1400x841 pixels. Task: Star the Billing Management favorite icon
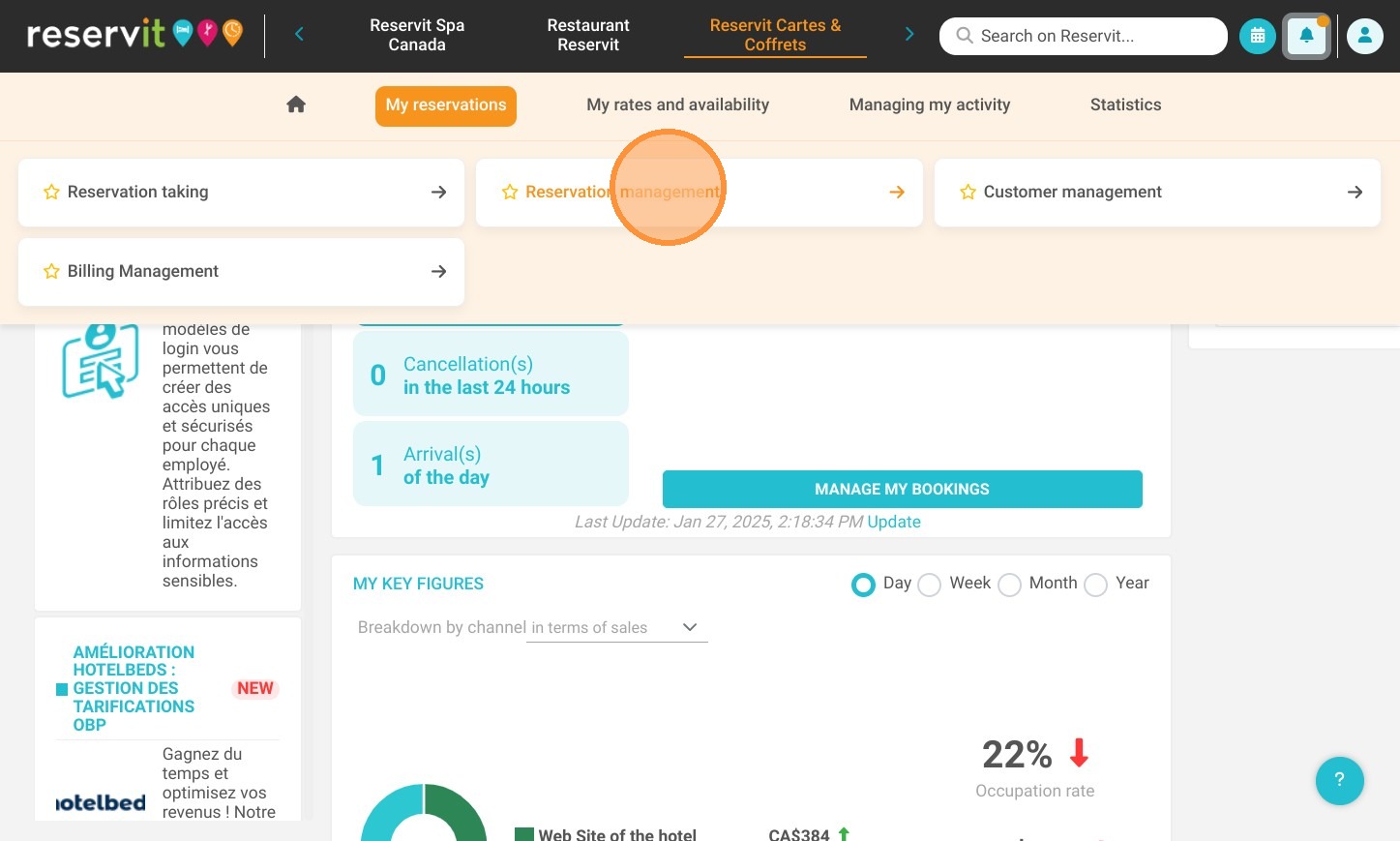(51, 272)
